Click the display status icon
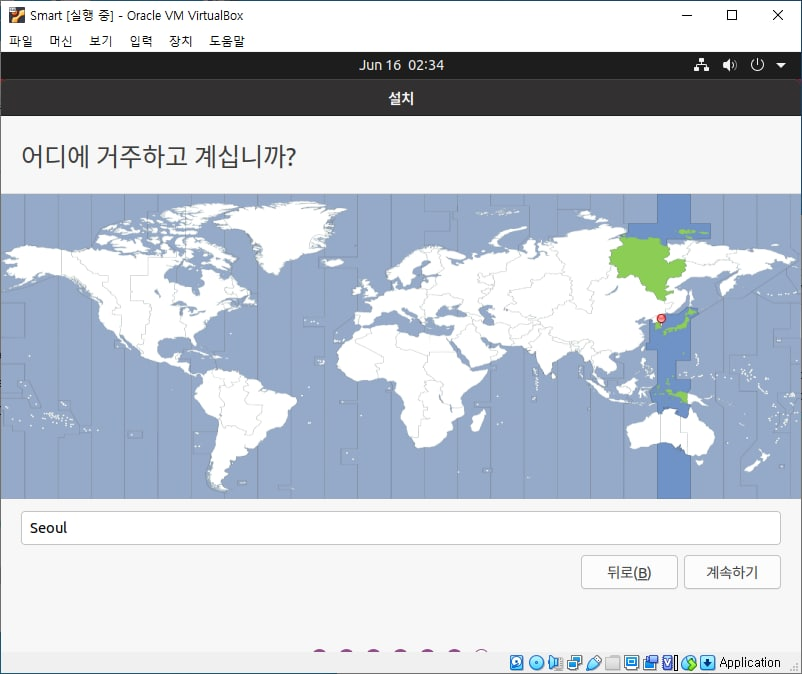This screenshot has width=802, height=674. 632,663
